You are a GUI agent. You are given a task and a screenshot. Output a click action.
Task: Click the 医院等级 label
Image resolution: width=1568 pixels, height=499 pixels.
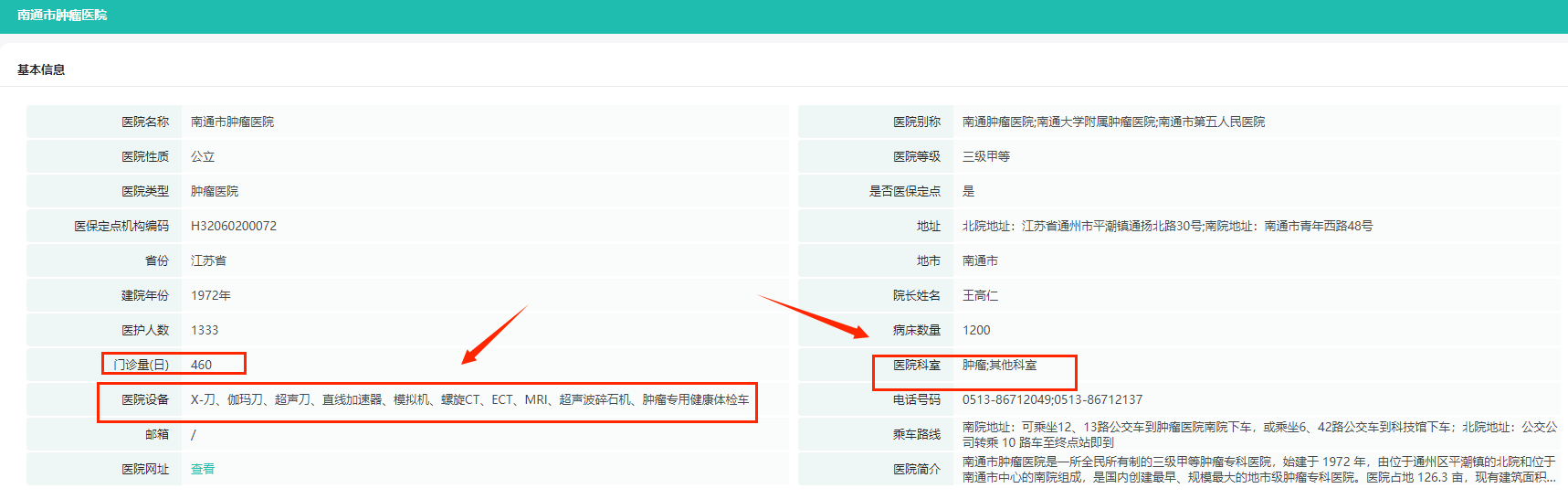click(917, 156)
